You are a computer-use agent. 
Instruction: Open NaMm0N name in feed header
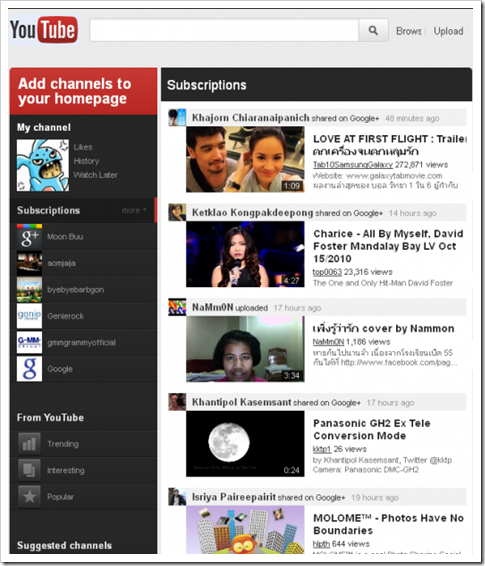pyautogui.click(x=213, y=307)
